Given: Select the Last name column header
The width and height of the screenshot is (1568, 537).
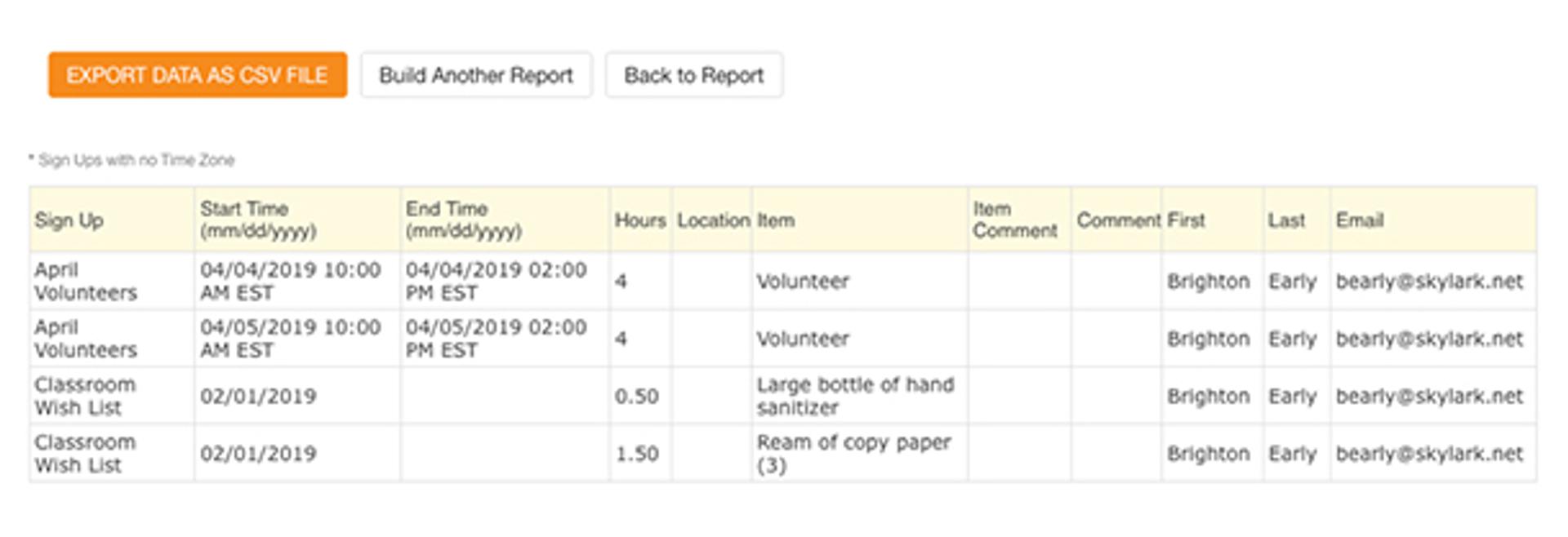Looking at the screenshot, I should pyautogui.click(x=1297, y=220).
